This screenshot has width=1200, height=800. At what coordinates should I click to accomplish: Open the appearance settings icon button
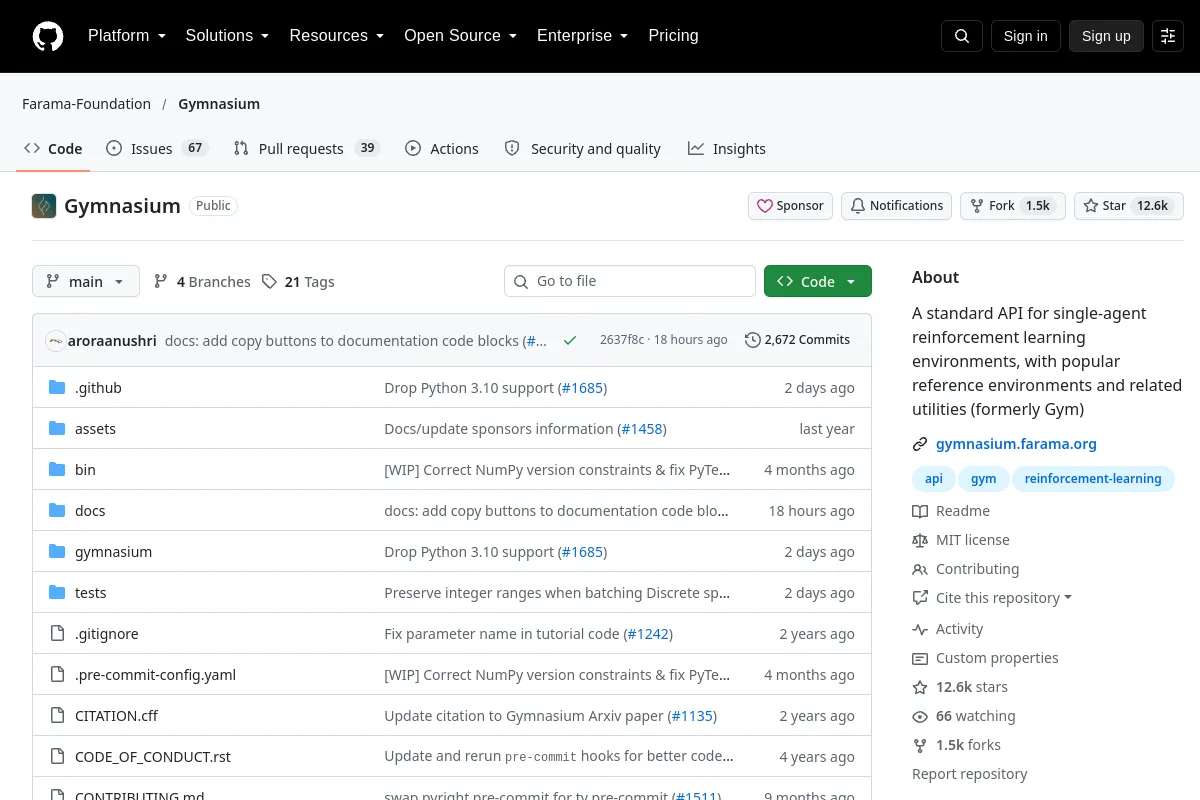coord(1168,36)
